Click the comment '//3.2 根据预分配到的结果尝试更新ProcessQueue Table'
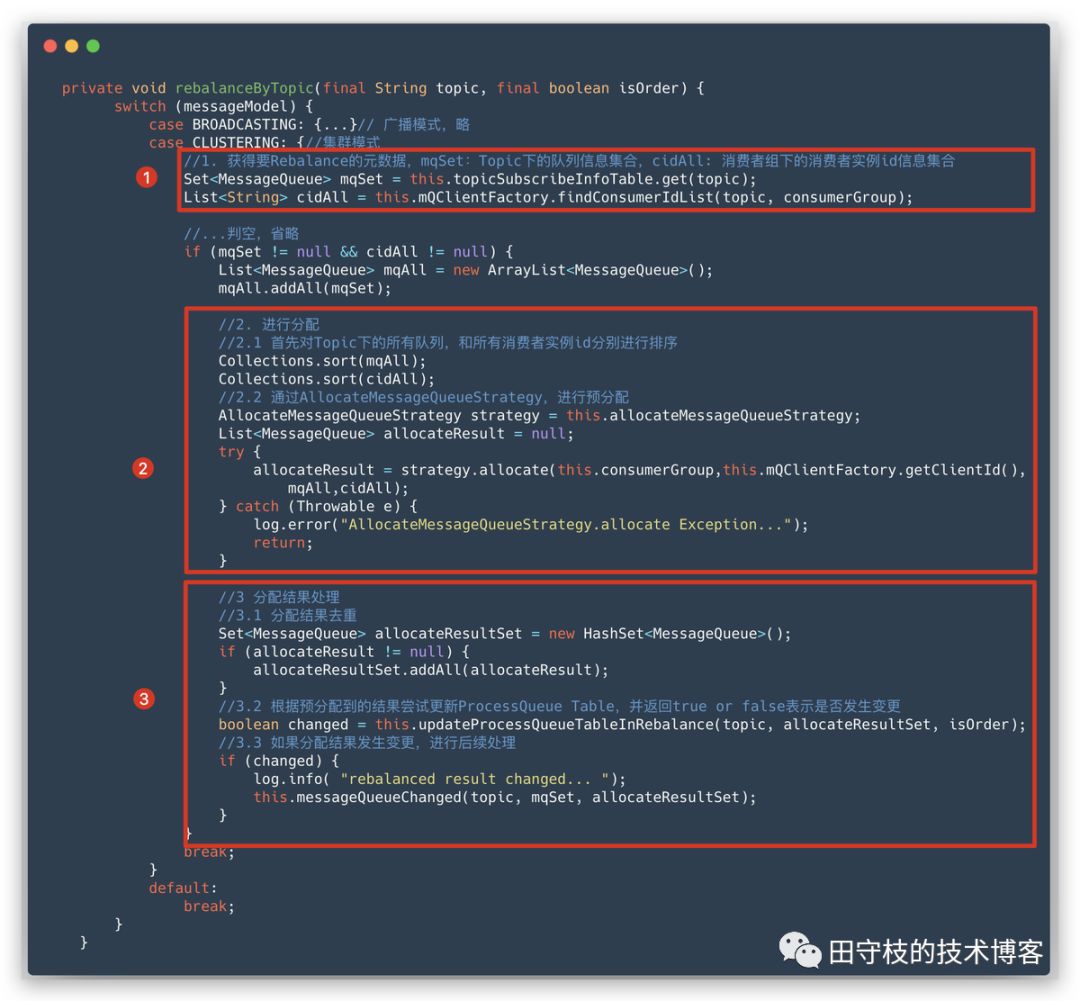This screenshot has height=1001, width=1080. (x=559, y=706)
